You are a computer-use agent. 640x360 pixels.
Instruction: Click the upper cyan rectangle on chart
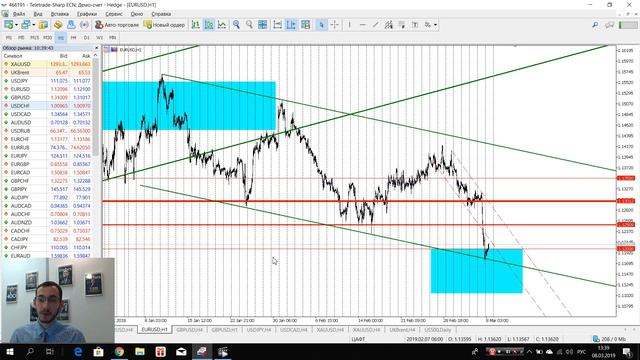pyautogui.click(x=189, y=106)
